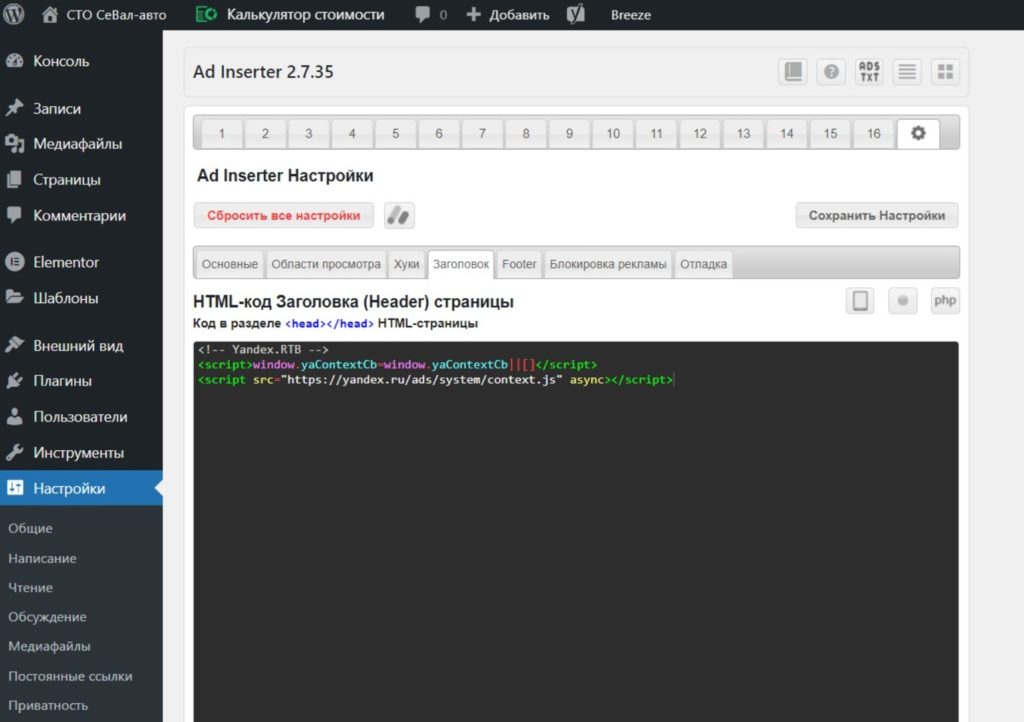Viewport: 1024px width, 722px height.
Task: Click the pills icon beside reset button
Action: [399, 215]
